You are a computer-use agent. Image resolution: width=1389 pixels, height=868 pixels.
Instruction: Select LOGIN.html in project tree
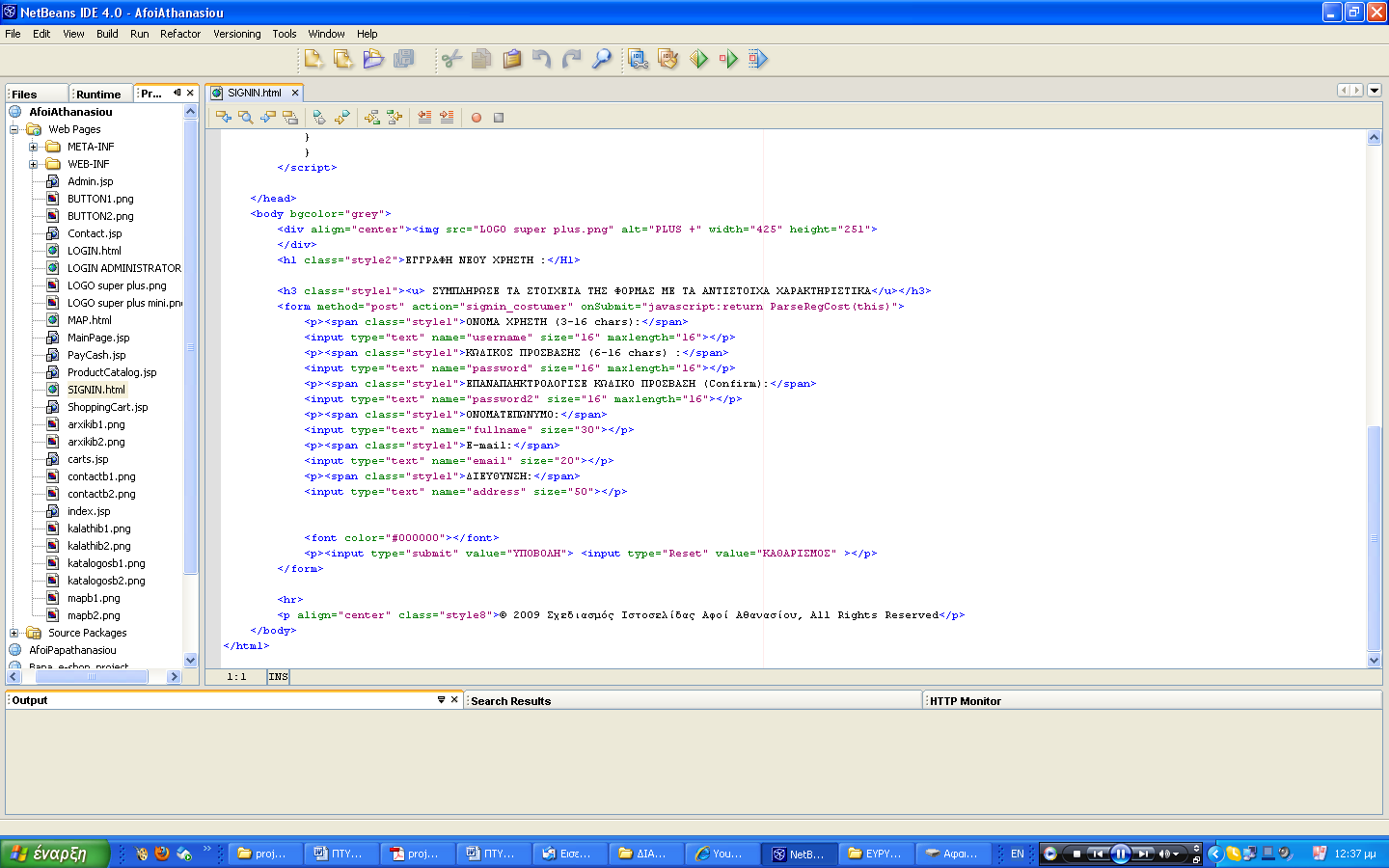point(94,251)
